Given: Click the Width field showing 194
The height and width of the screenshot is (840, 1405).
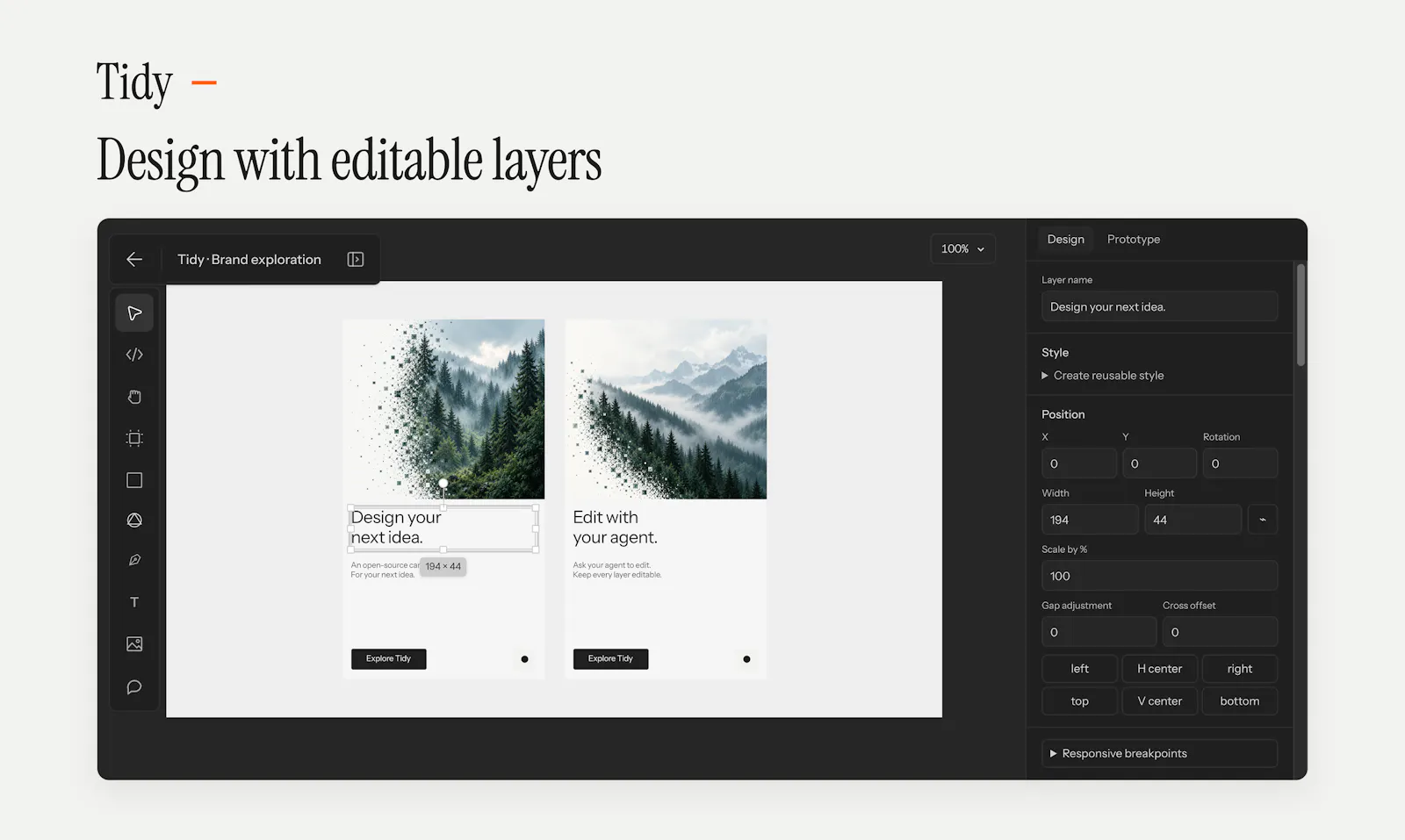Looking at the screenshot, I should [x=1090, y=520].
